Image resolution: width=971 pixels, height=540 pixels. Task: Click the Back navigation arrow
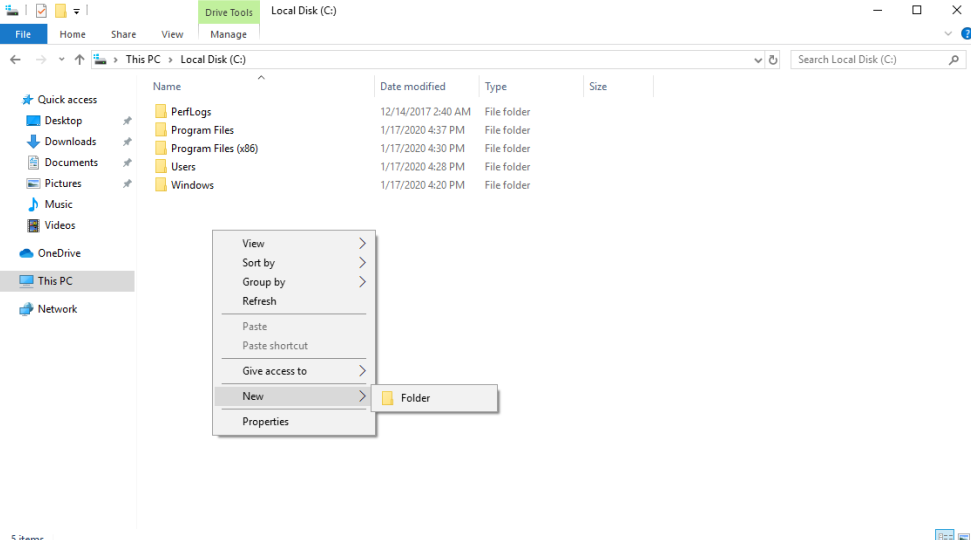[x=15, y=60]
